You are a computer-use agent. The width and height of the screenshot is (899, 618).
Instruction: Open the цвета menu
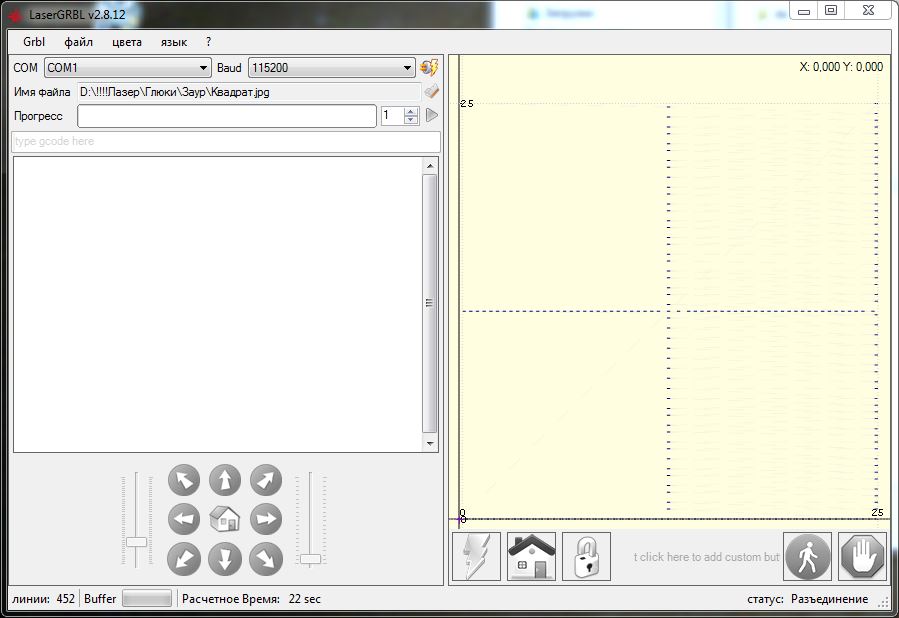127,42
